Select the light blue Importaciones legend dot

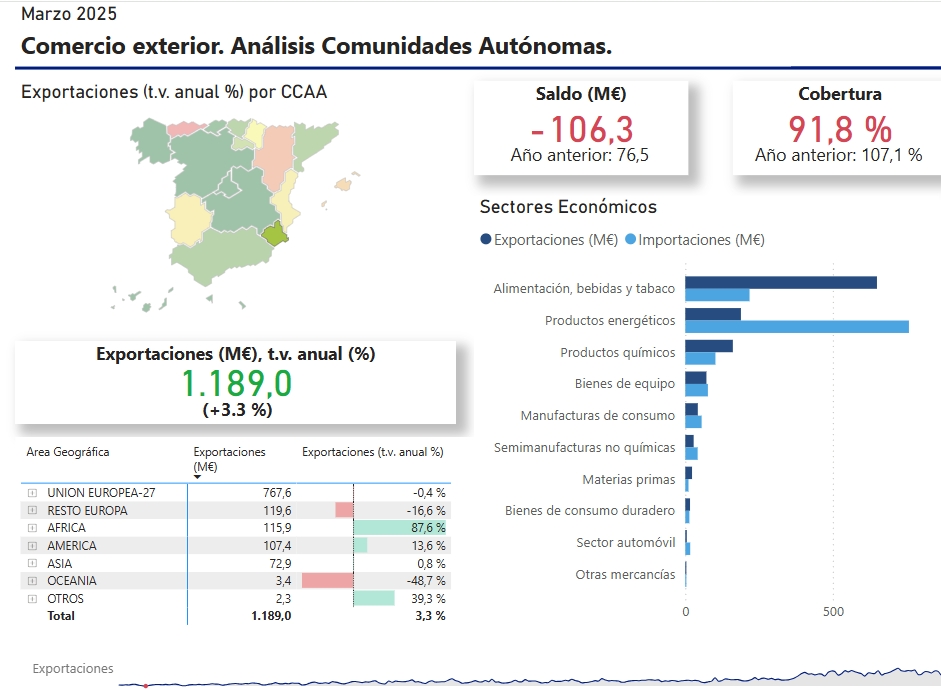tap(630, 240)
